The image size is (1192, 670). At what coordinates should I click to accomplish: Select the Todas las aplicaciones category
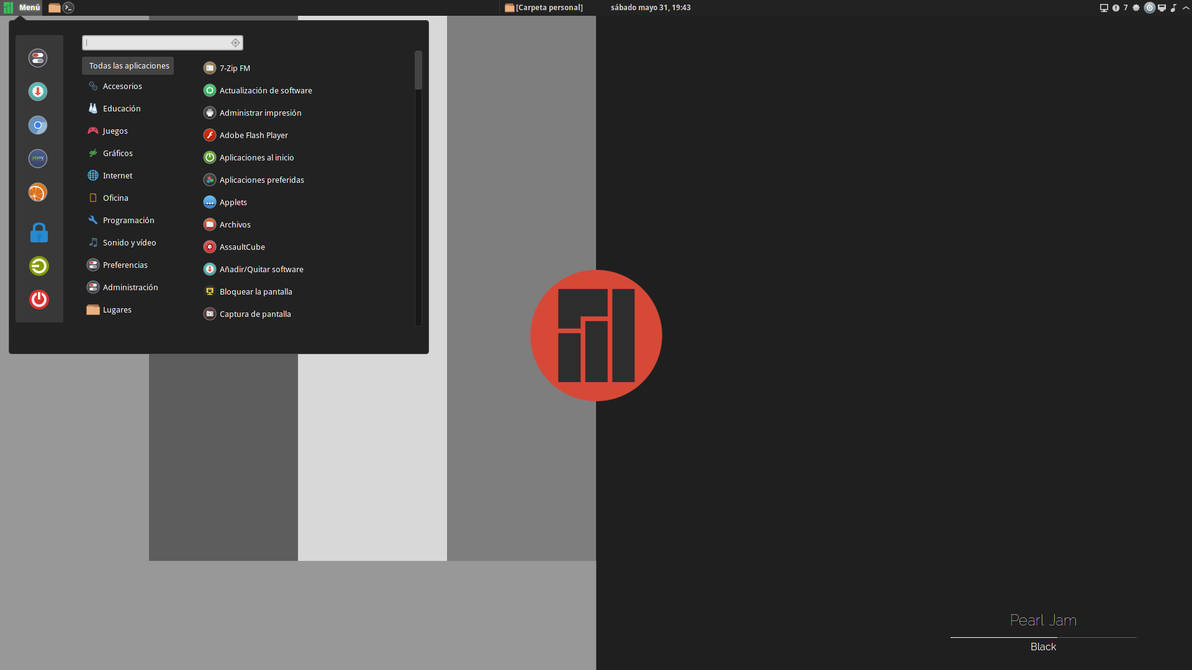click(128, 65)
